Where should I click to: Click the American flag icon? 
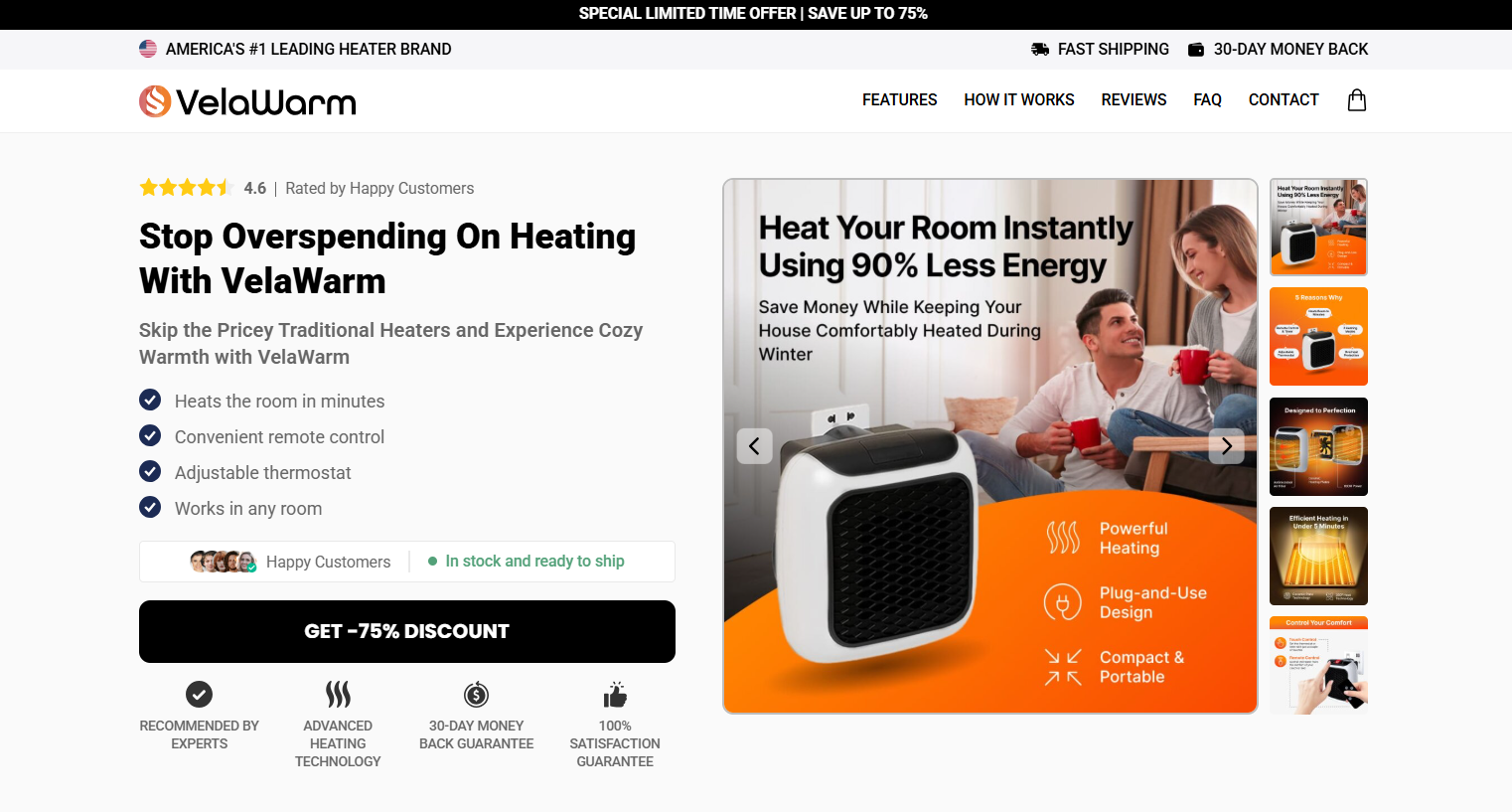click(148, 49)
